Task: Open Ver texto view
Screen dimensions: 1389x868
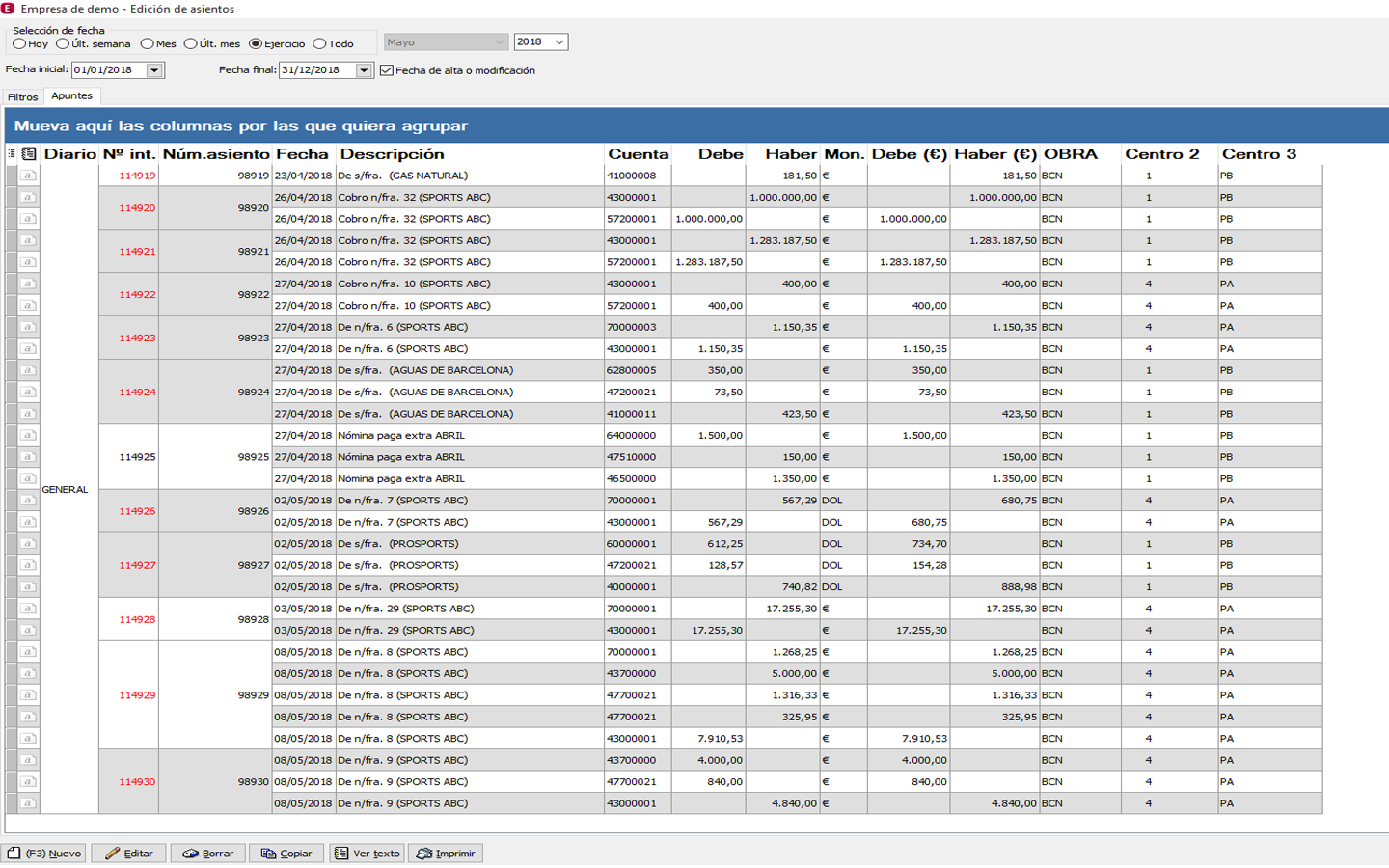Action: 367,854
